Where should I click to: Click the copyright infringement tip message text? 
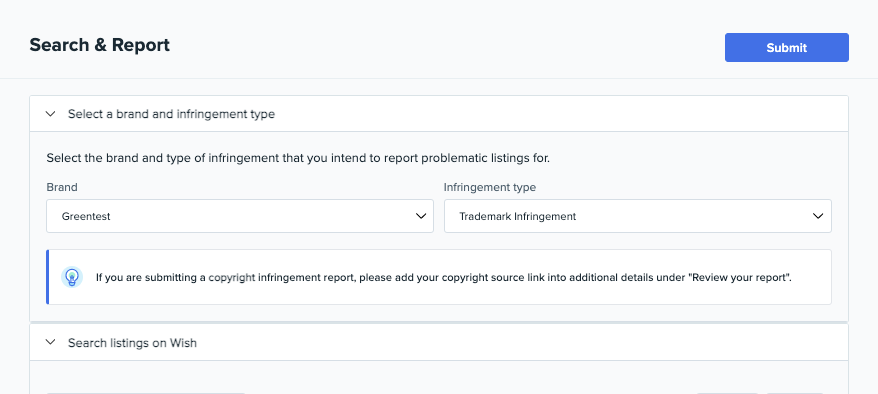[x=443, y=277]
